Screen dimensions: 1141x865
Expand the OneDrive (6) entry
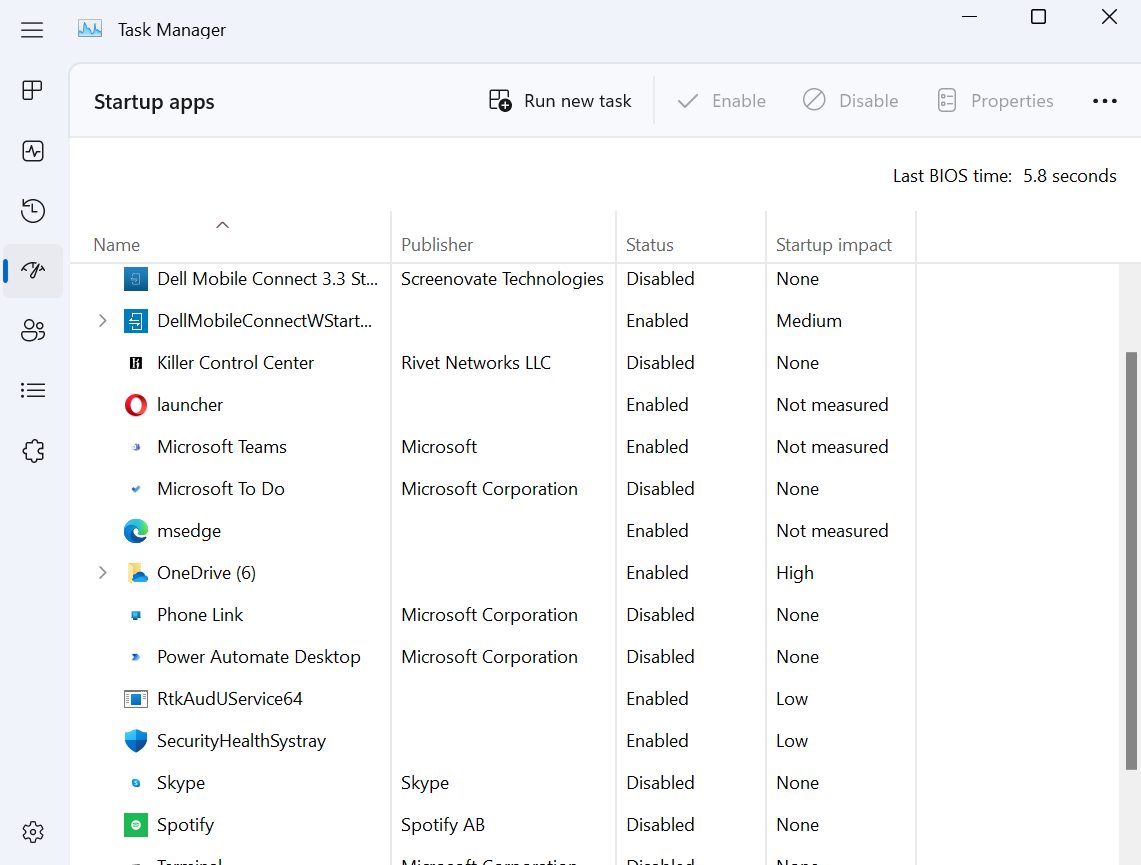(x=103, y=572)
